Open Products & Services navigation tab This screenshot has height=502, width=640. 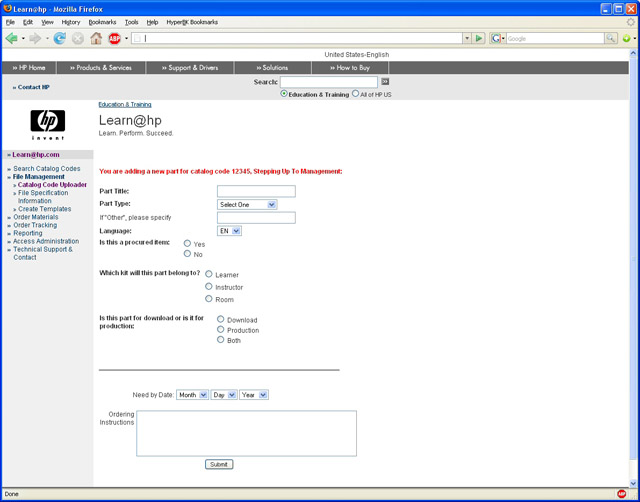coord(101,68)
